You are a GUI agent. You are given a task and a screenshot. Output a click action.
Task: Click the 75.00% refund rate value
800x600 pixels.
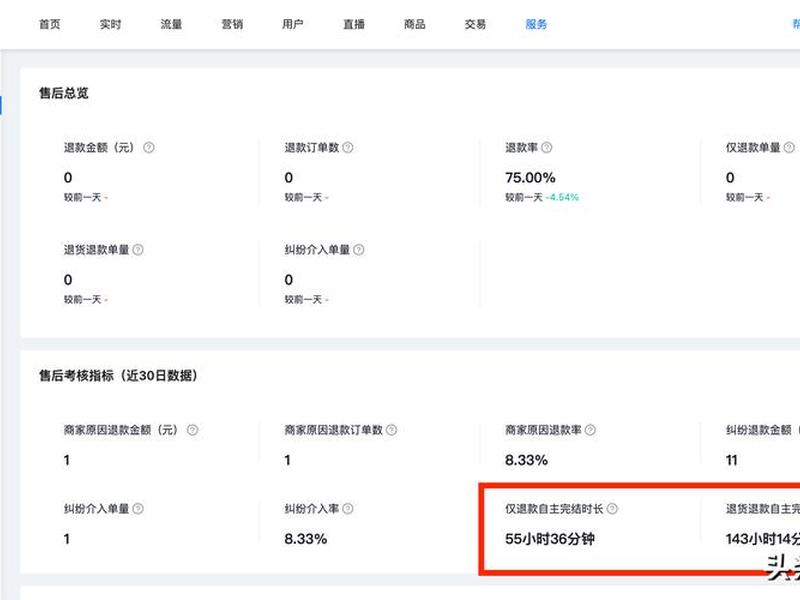[x=530, y=178]
